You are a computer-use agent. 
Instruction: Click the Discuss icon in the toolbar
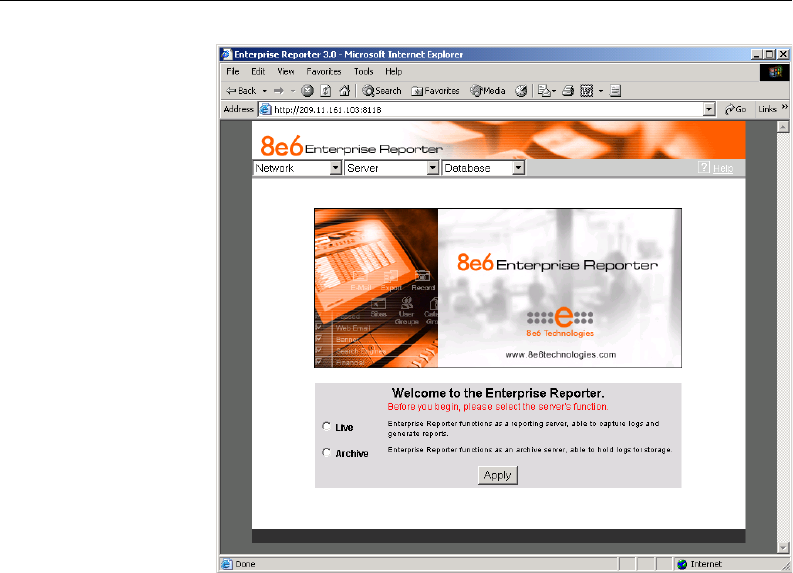(x=615, y=91)
